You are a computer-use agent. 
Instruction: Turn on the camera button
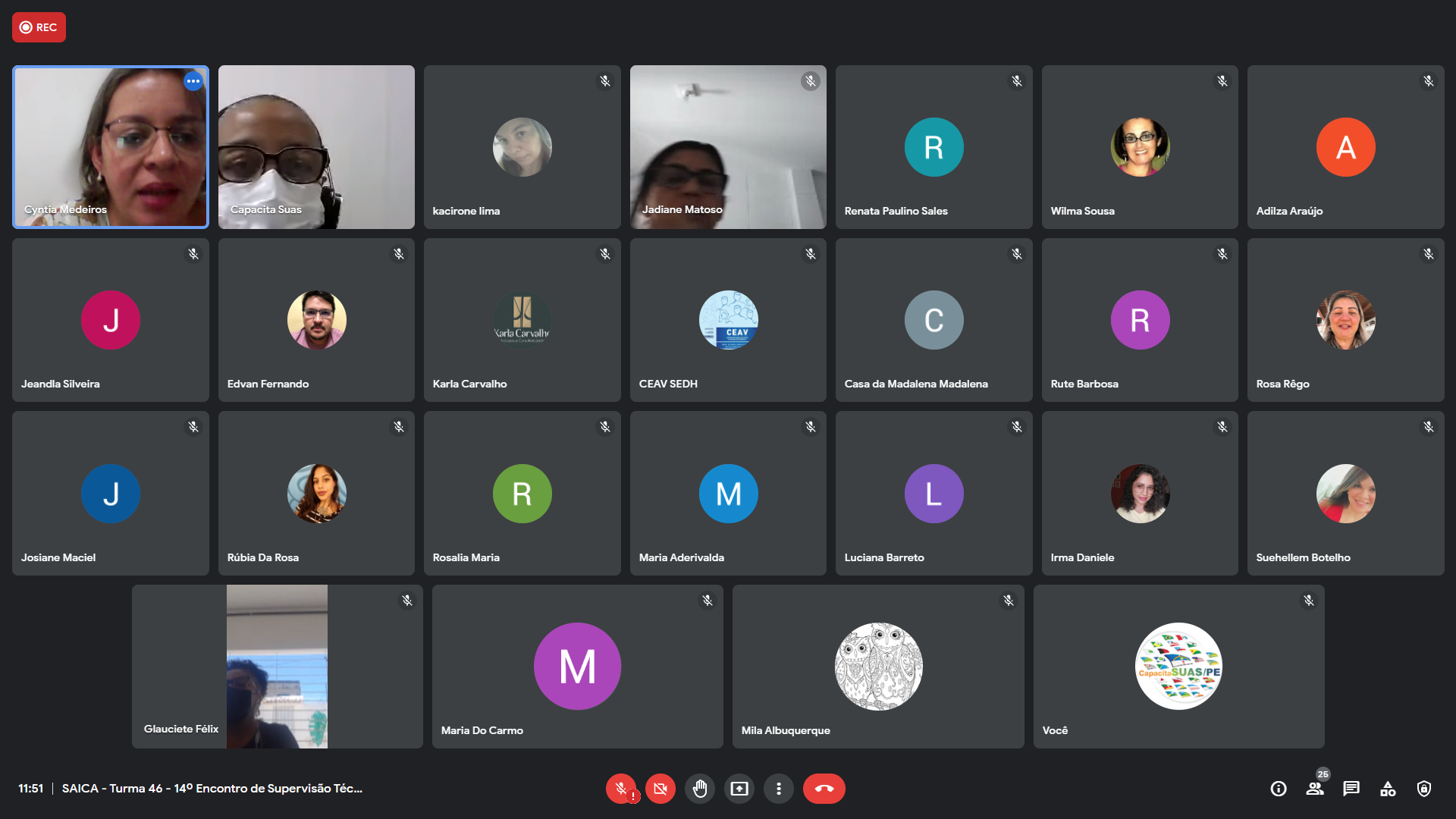tap(660, 789)
